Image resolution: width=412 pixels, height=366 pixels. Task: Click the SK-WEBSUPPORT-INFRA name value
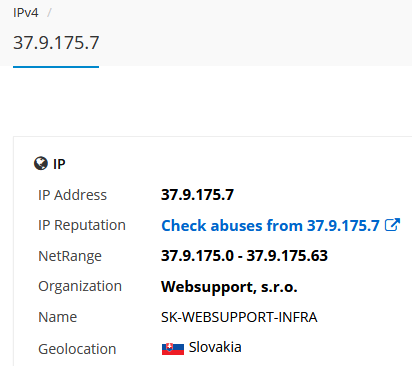pyautogui.click(x=239, y=317)
